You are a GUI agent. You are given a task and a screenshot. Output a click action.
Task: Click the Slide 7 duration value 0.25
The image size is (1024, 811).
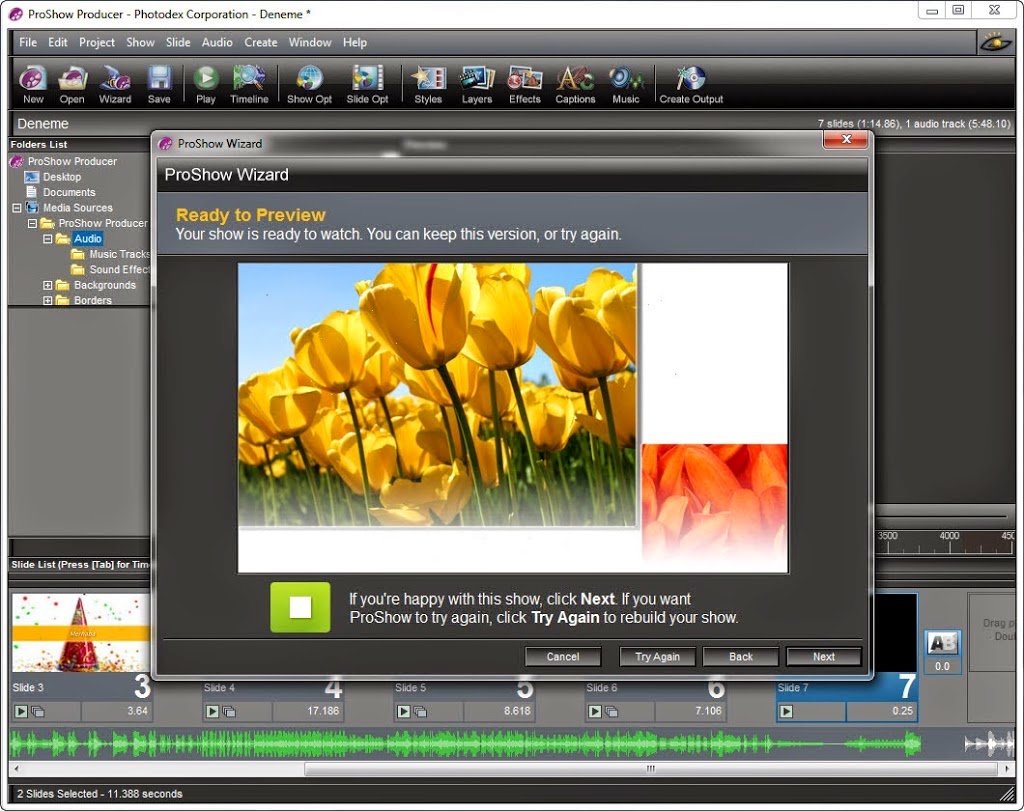[903, 711]
